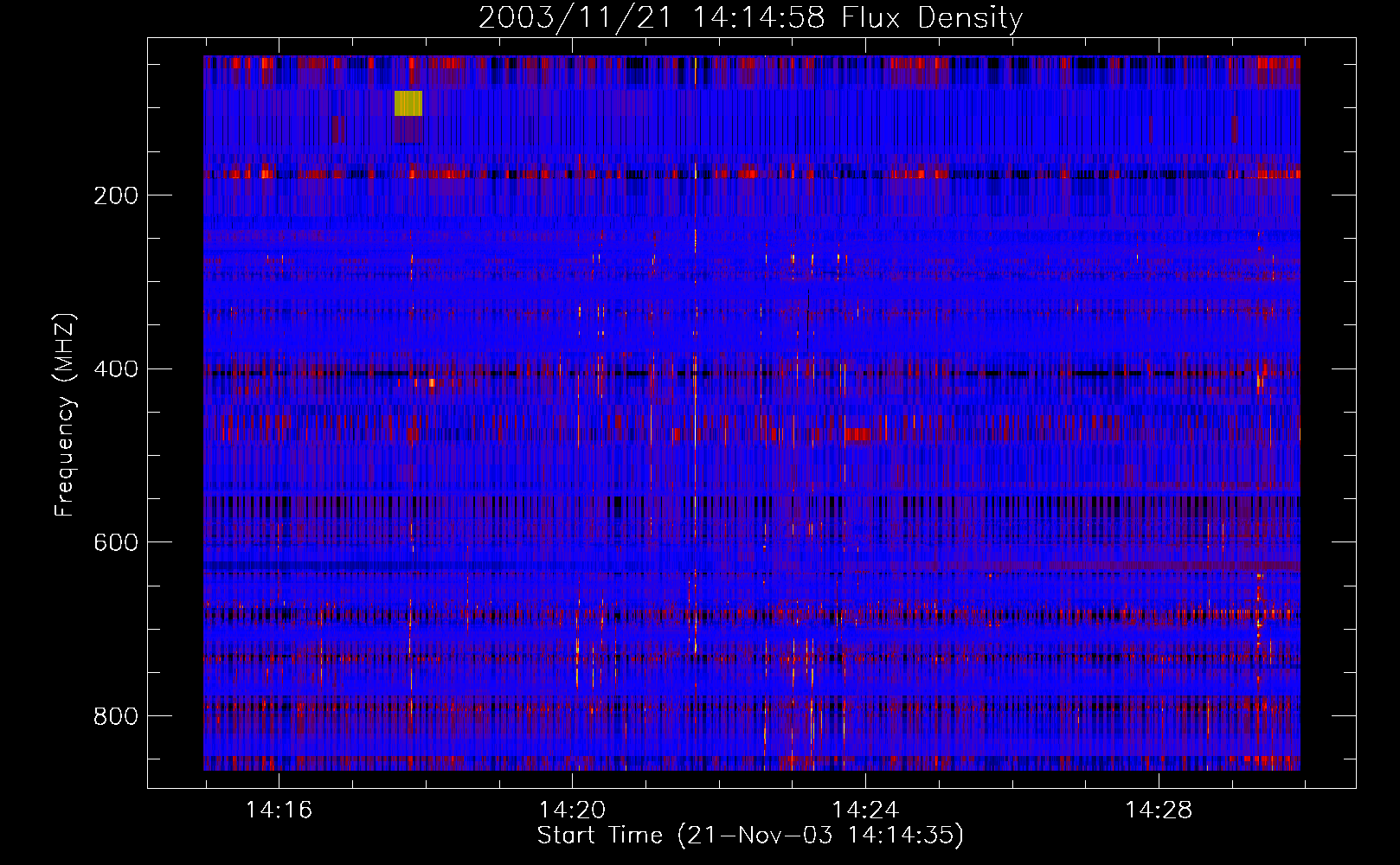This screenshot has height=865, width=1400.
Task: Click the bright red burst near 14:24
Action: [857, 434]
